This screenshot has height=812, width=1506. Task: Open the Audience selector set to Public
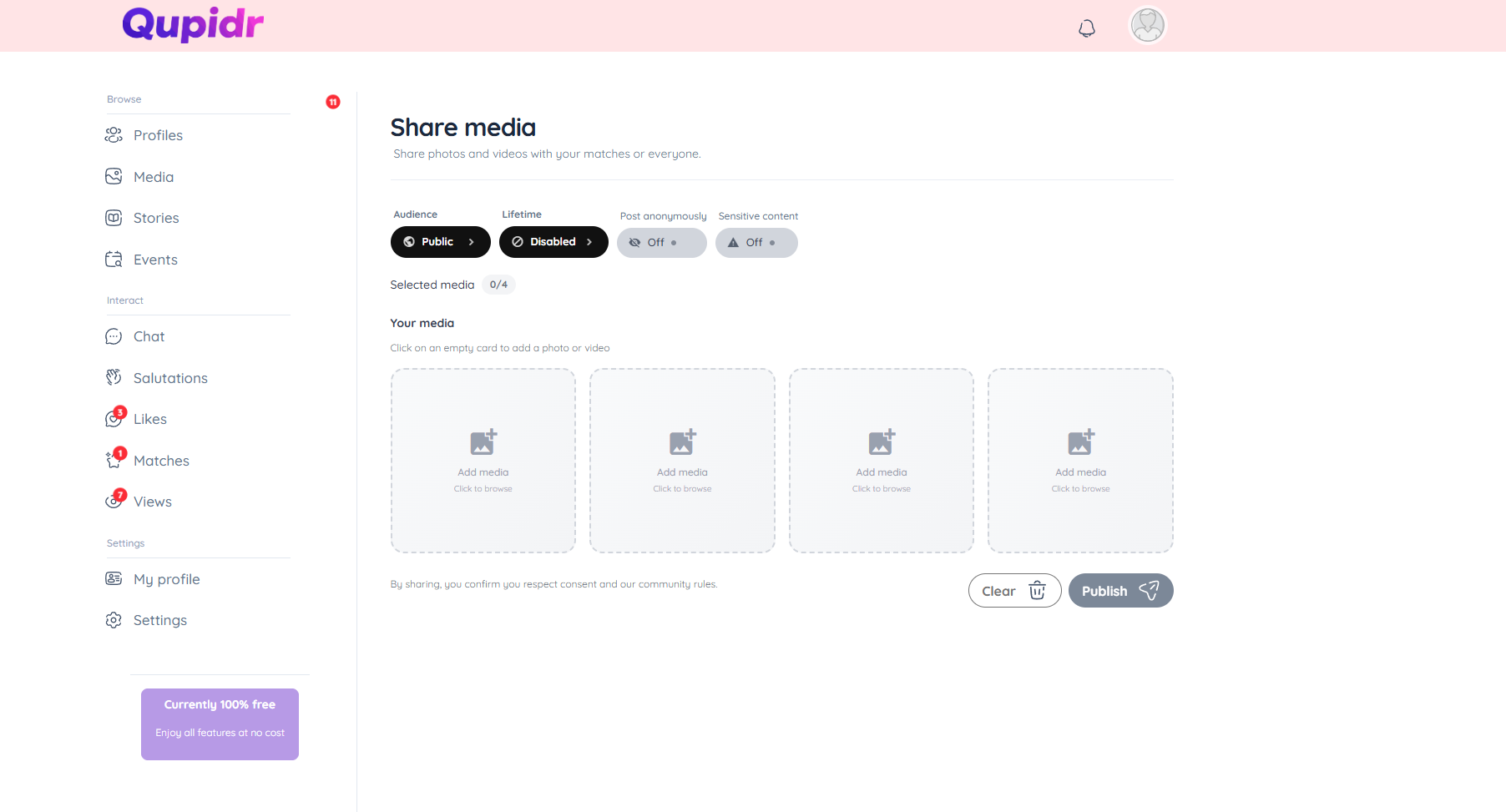pyautogui.click(x=440, y=241)
